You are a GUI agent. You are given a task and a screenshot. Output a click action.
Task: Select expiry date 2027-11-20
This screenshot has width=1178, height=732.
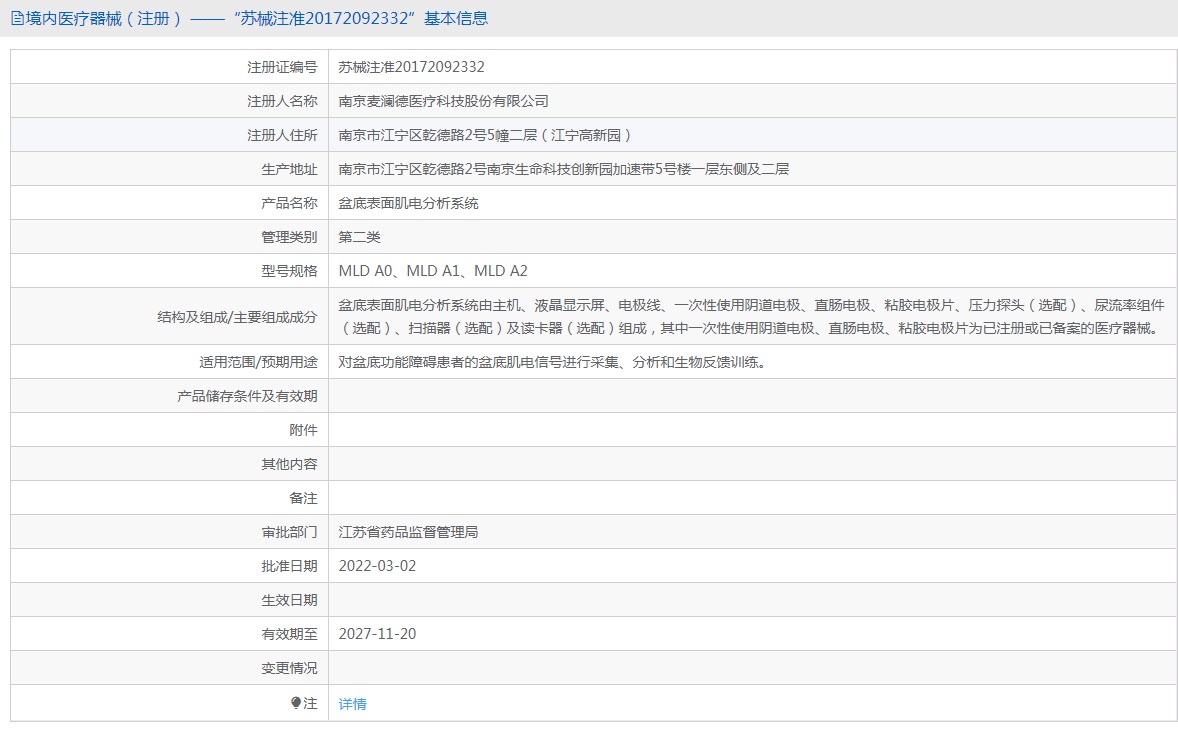pos(377,634)
